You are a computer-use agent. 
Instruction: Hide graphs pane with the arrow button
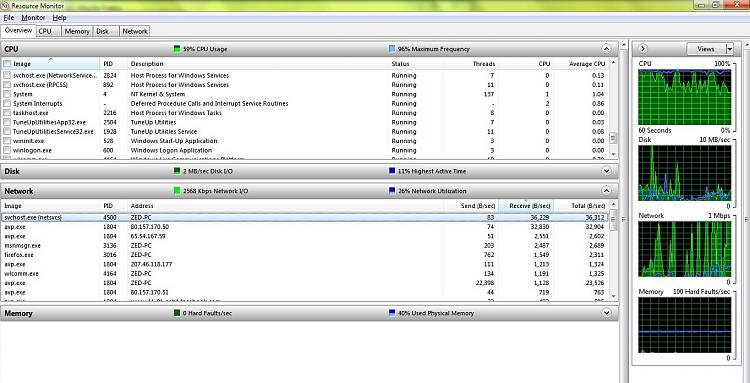click(x=643, y=49)
